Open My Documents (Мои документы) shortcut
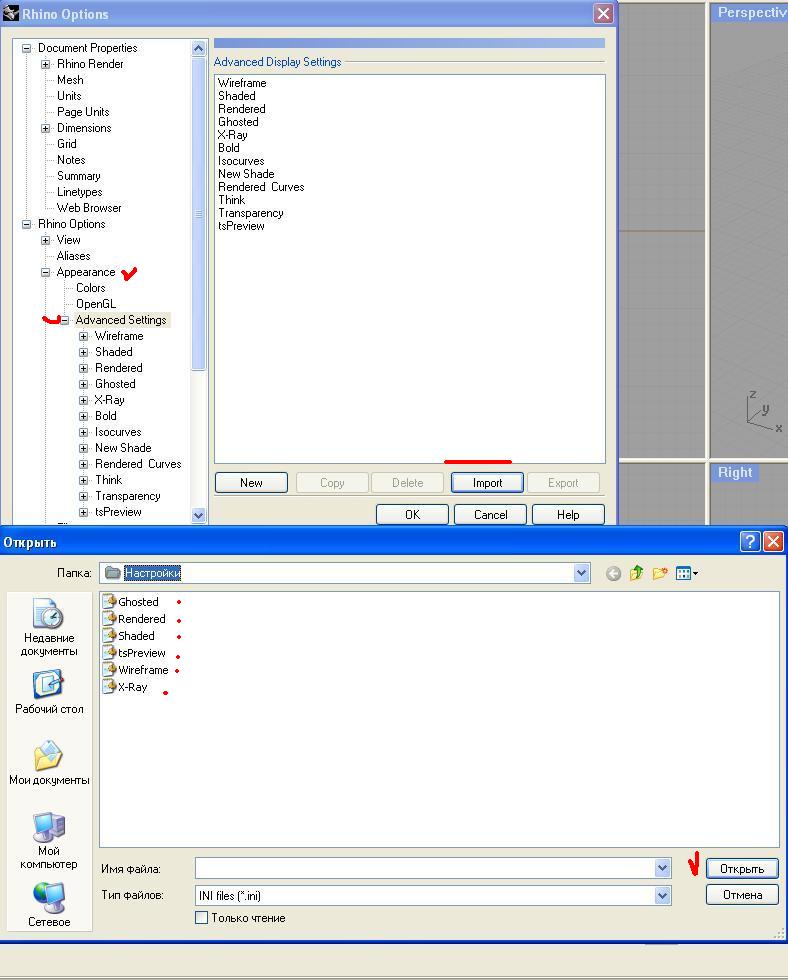The image size is (788, 980). point(49,762)
